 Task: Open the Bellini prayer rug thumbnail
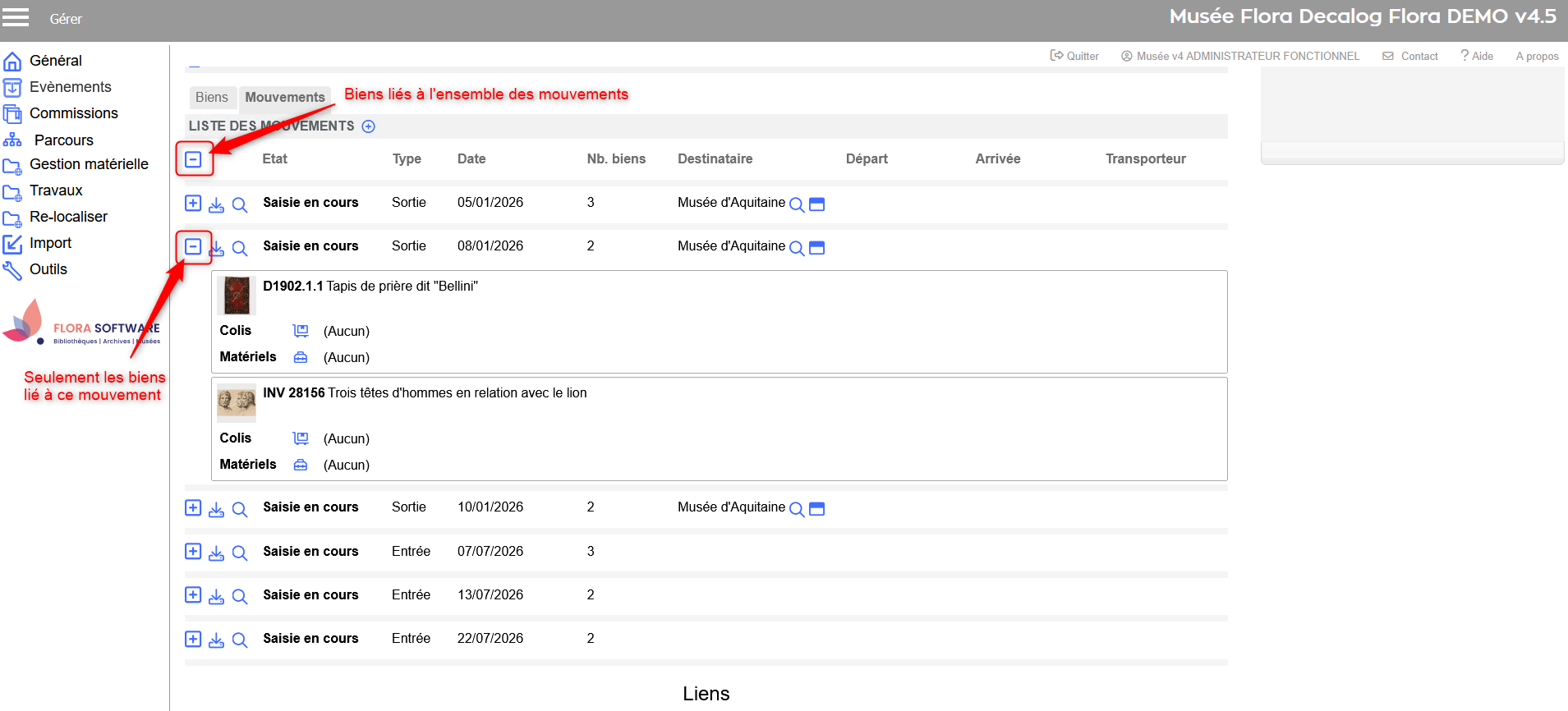pyautogui.click(x=237, y=296)
